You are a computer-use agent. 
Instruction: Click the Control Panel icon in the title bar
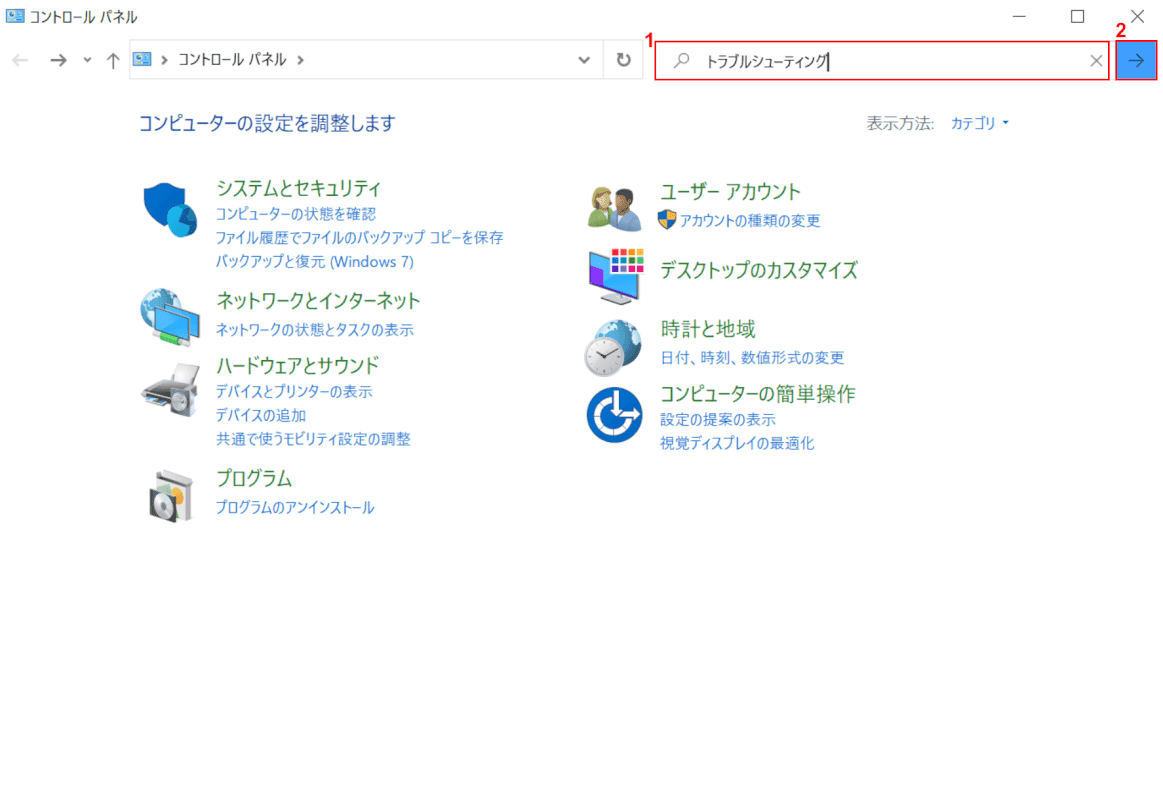(x=15, y=16)
